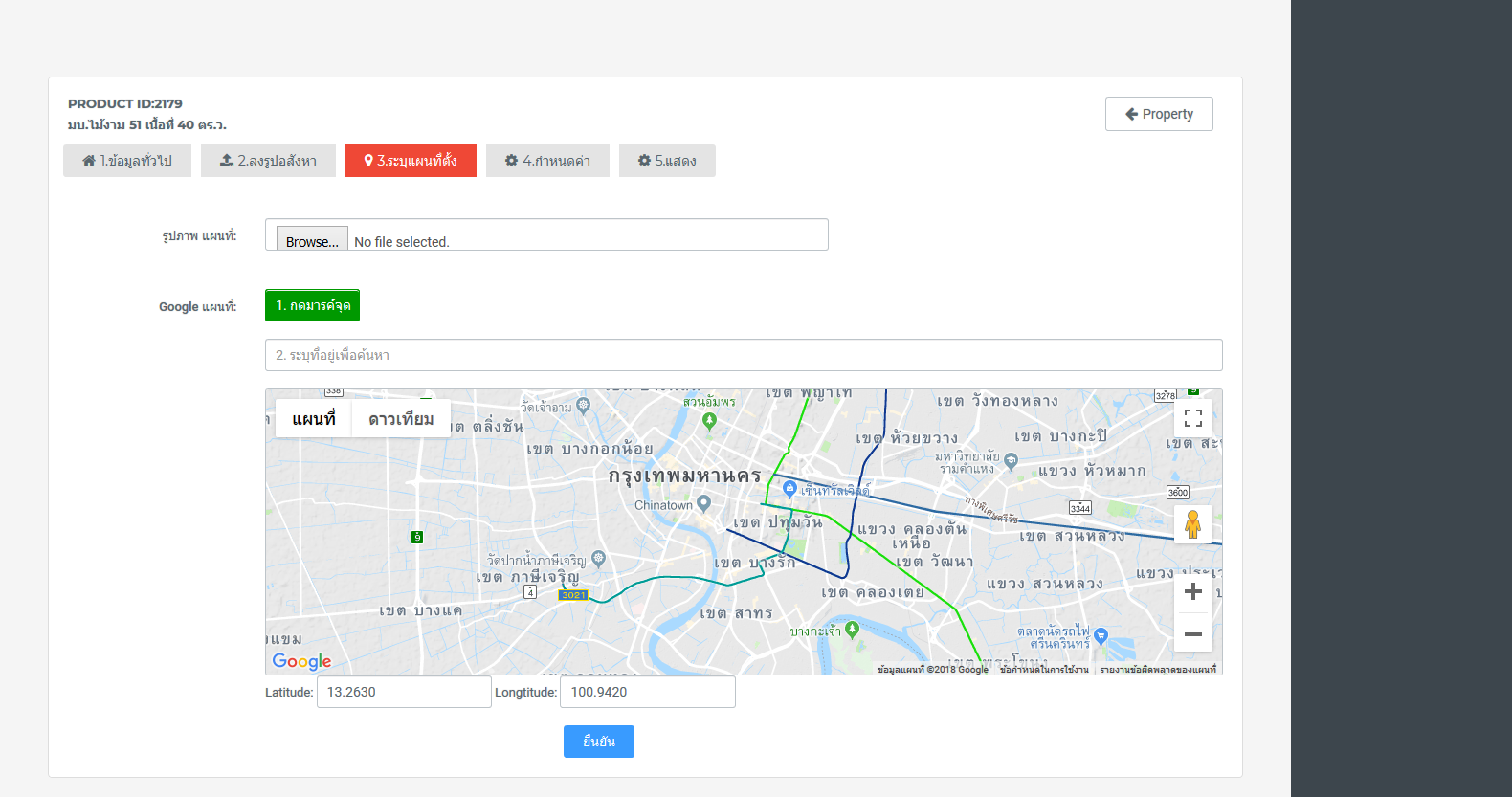Click the Longtitude input field

pos(648,692)
